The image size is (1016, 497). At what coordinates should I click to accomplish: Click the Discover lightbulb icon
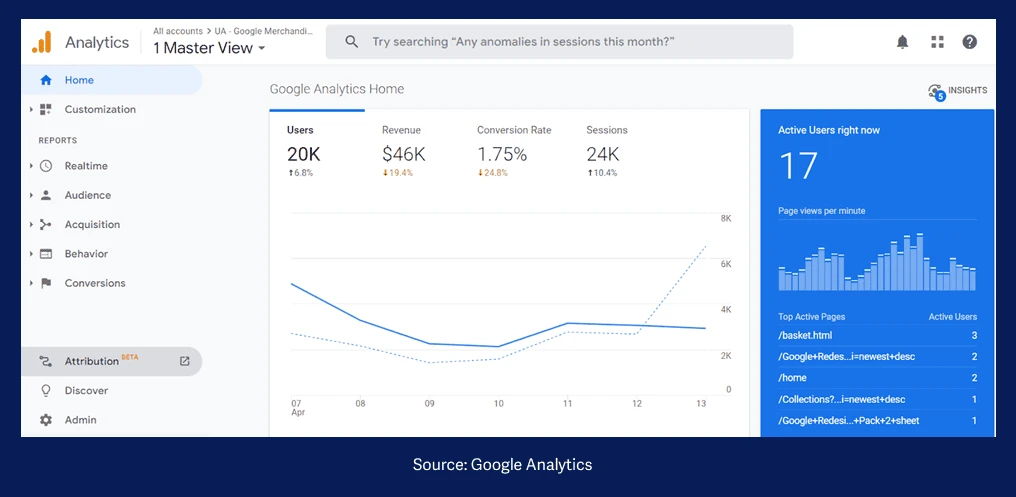pos(46,391)
